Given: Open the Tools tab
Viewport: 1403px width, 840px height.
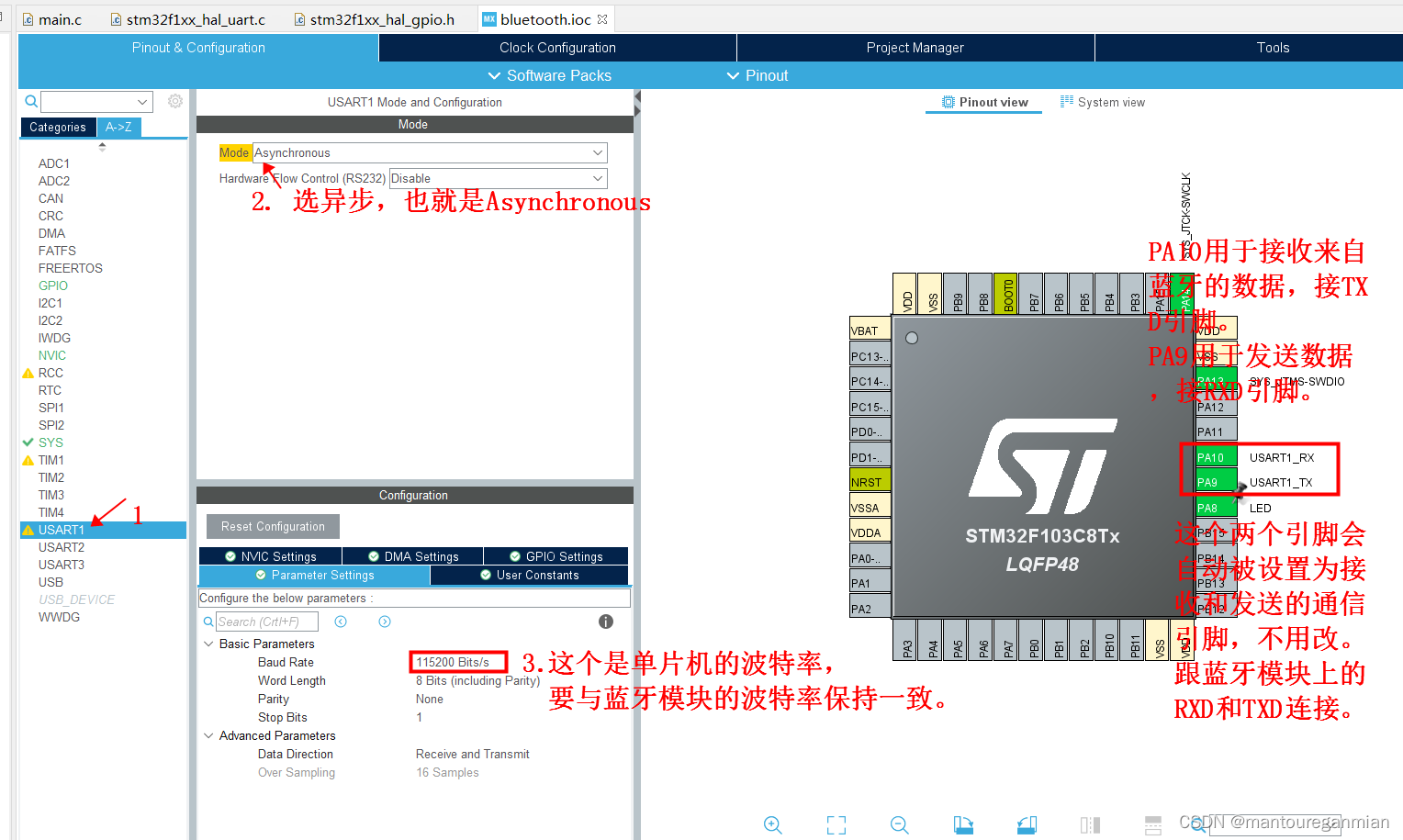Looking at the screenshot, I should [x=1273, y=48].
